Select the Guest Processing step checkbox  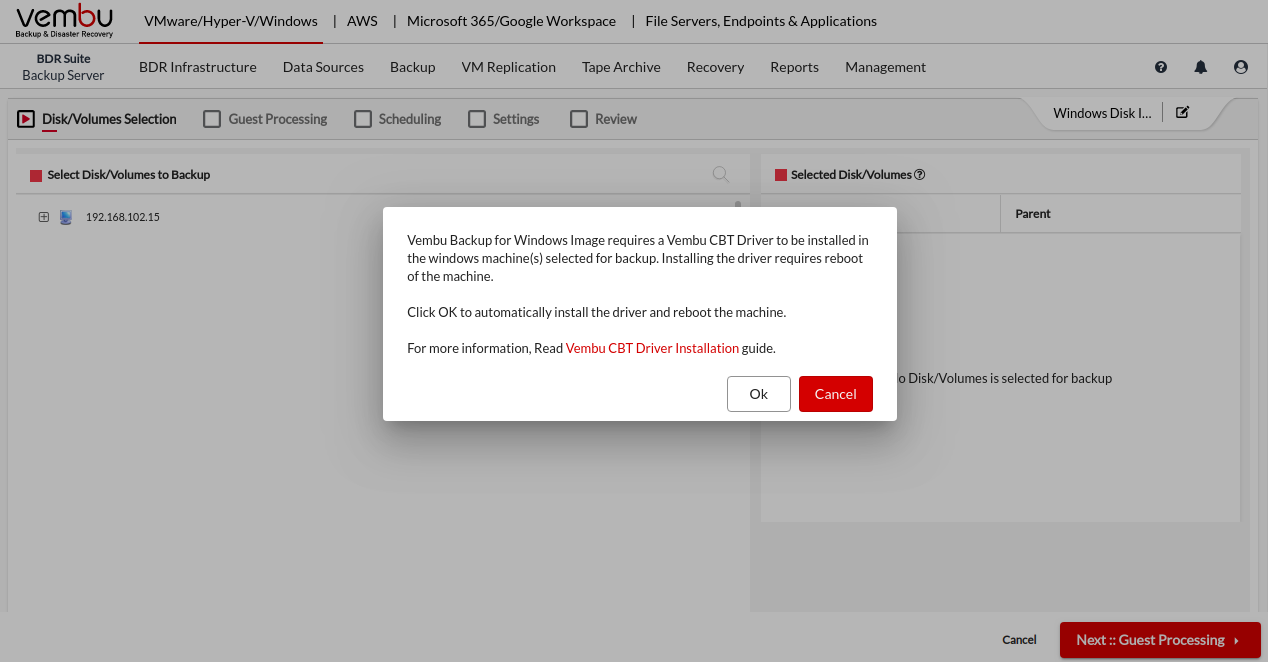(212, 119)
